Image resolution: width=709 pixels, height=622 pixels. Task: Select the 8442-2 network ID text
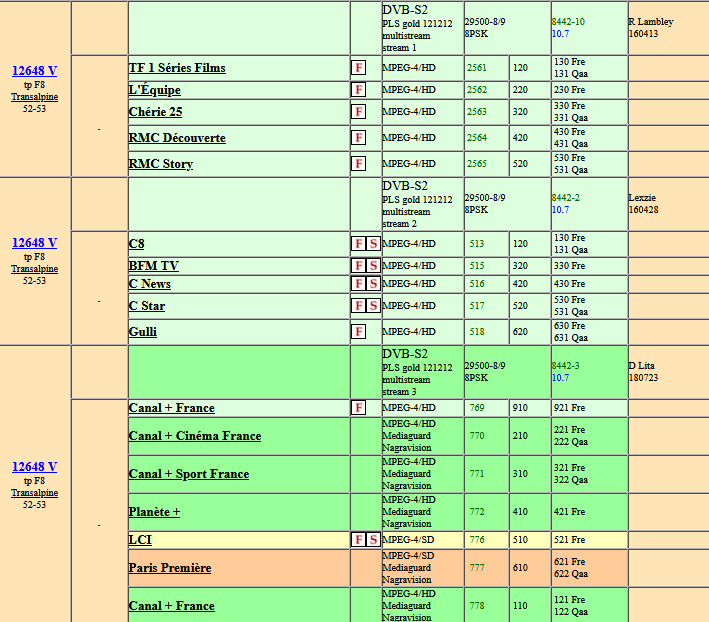coord(566,198)
